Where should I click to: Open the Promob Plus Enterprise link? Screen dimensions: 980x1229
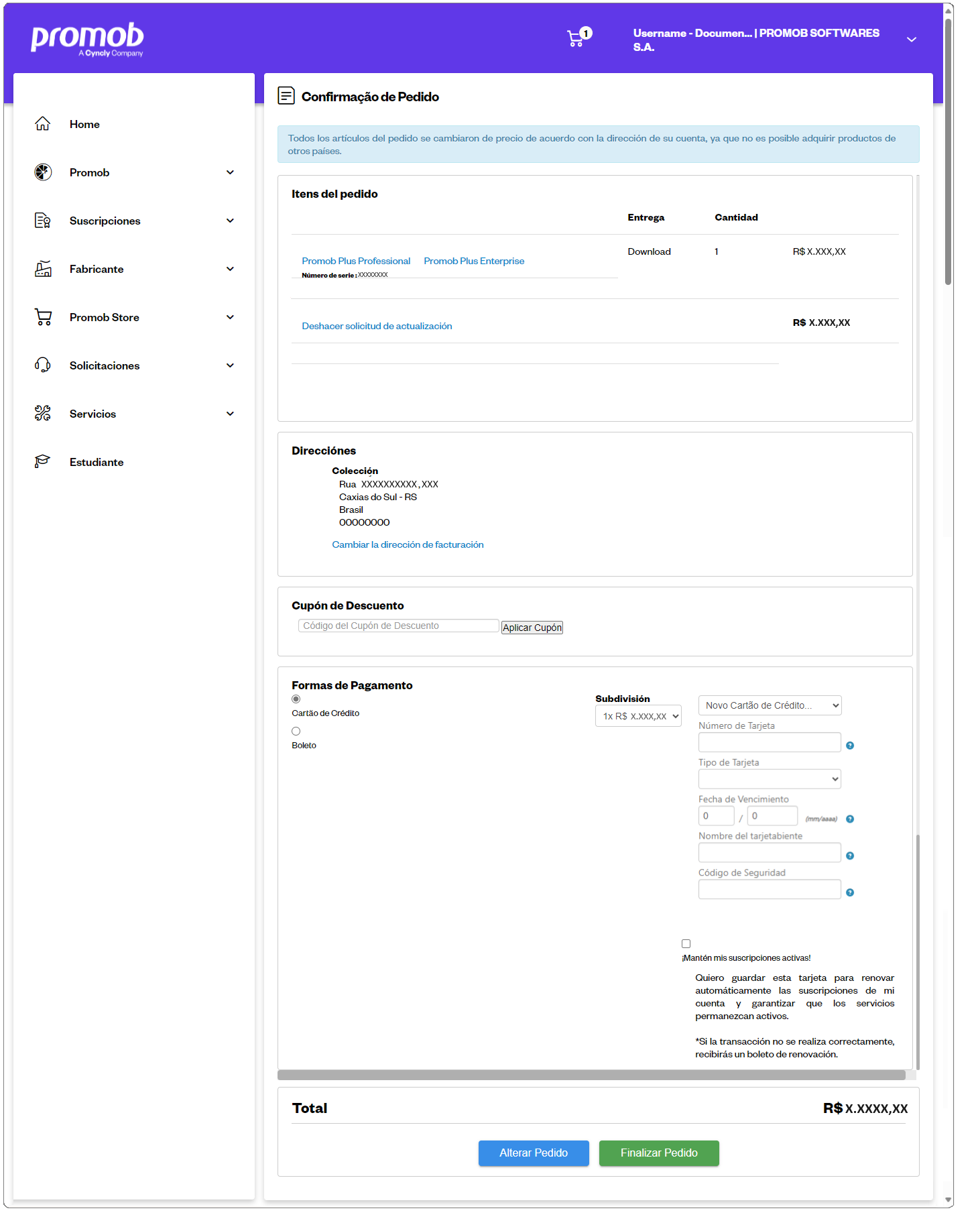coord(474,261)
